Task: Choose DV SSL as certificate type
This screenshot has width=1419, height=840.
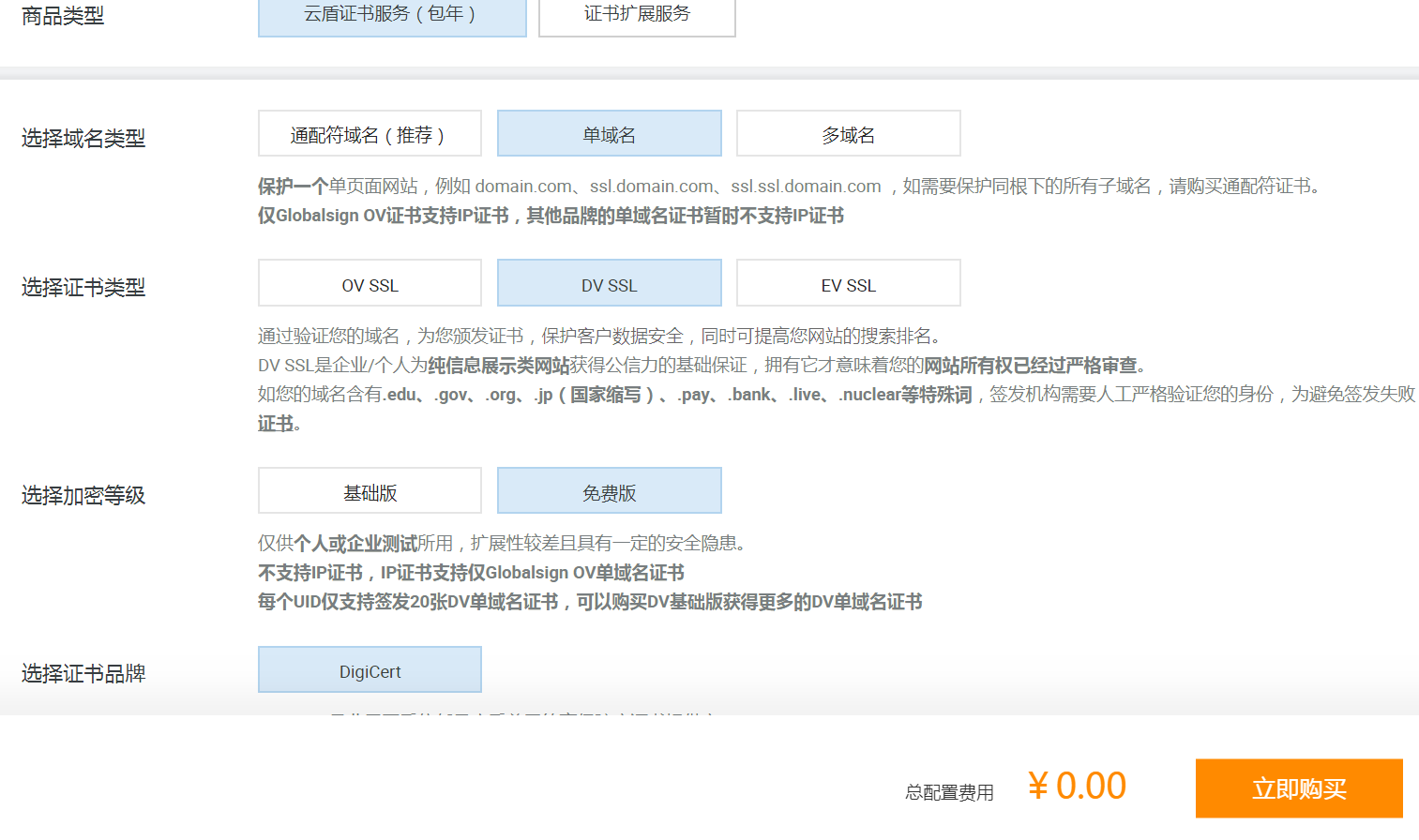Action: (608, 283)
